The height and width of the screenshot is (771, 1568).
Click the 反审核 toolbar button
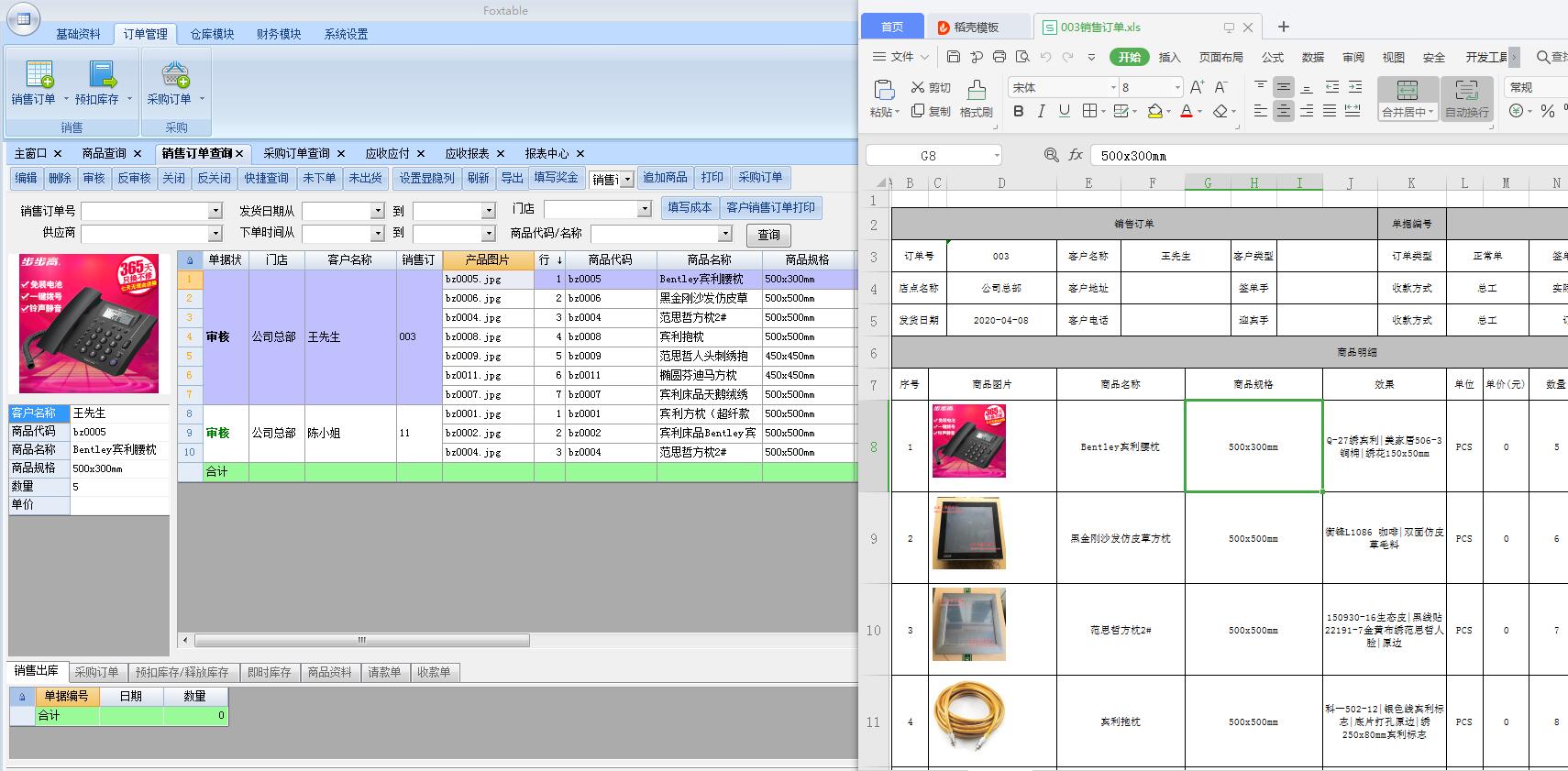(x=134, y=178)
